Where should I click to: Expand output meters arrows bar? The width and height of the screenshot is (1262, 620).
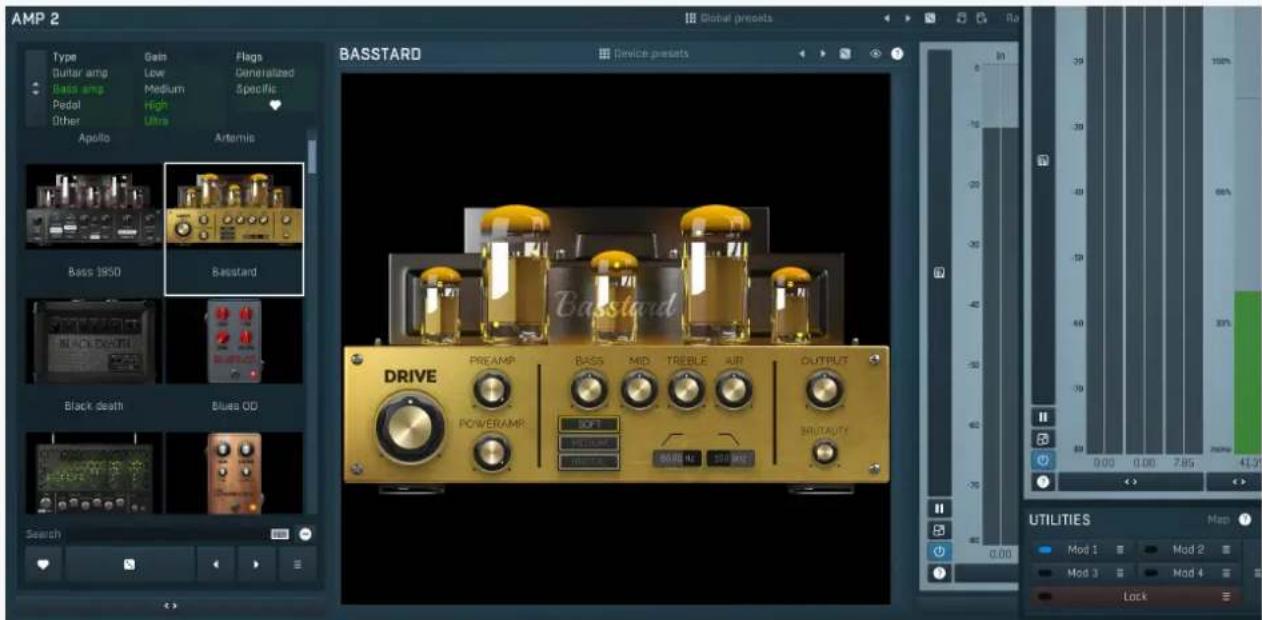1131,482
